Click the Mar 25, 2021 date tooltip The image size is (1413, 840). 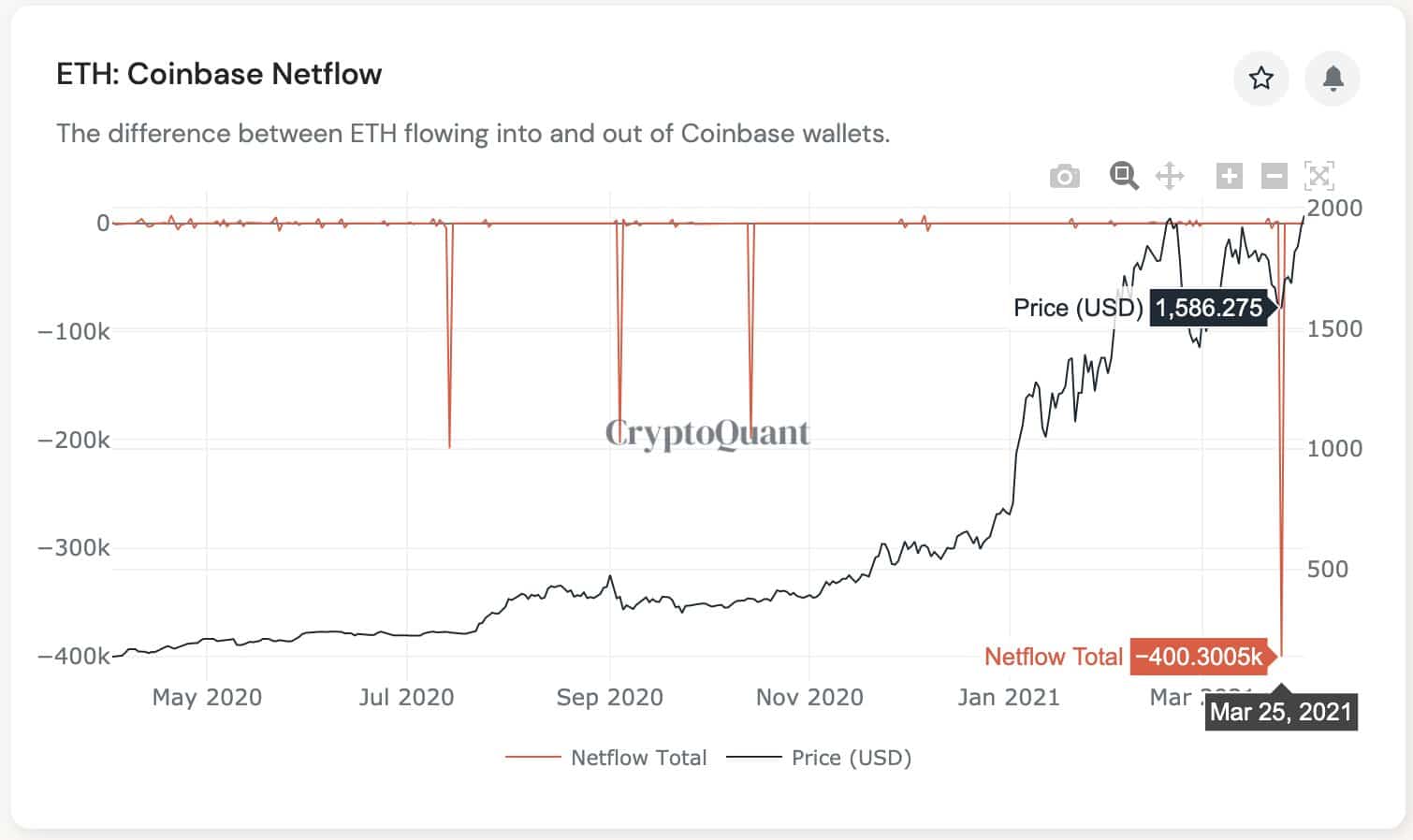[1280, 712]
